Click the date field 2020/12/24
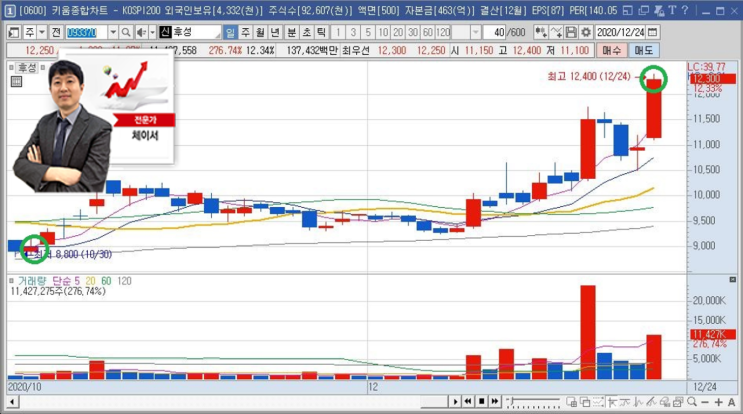The width and height of the screenshot is (743, 414). [x=620, y=32]
